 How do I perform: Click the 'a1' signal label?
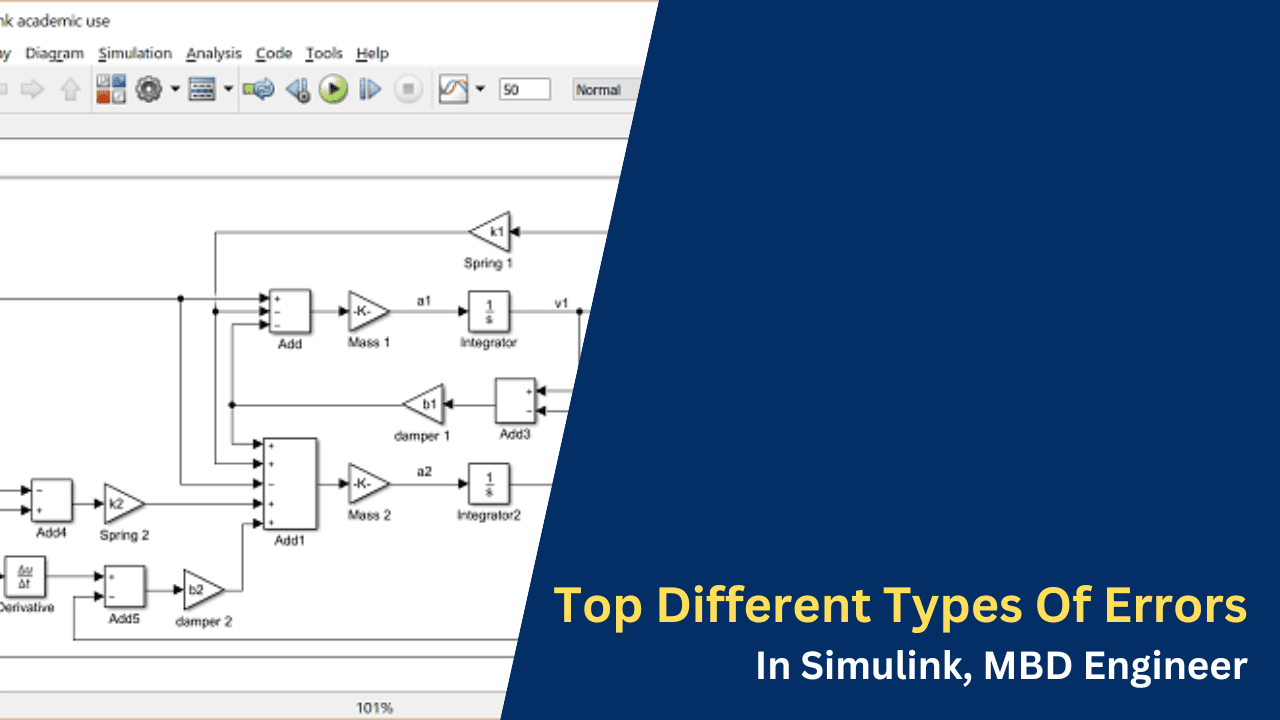(x=423, y=299)
